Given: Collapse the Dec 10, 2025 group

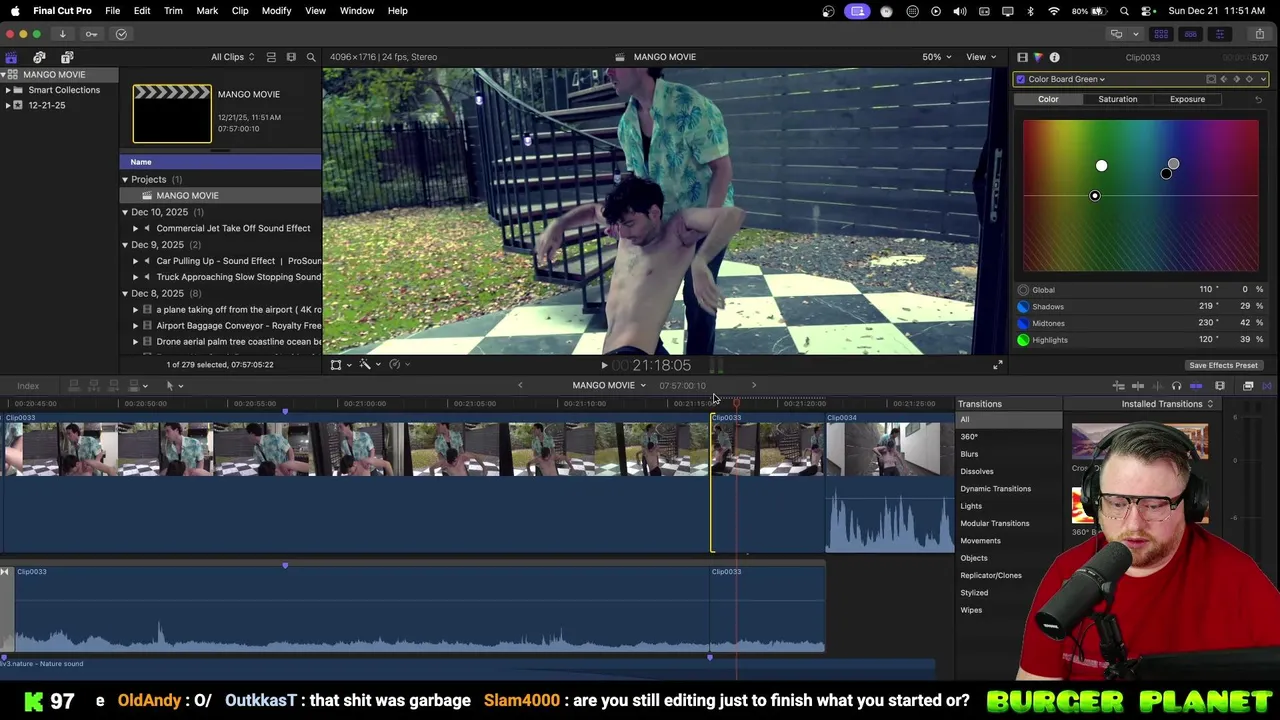Looking at the screenshot, I should (x=125, y=212).
